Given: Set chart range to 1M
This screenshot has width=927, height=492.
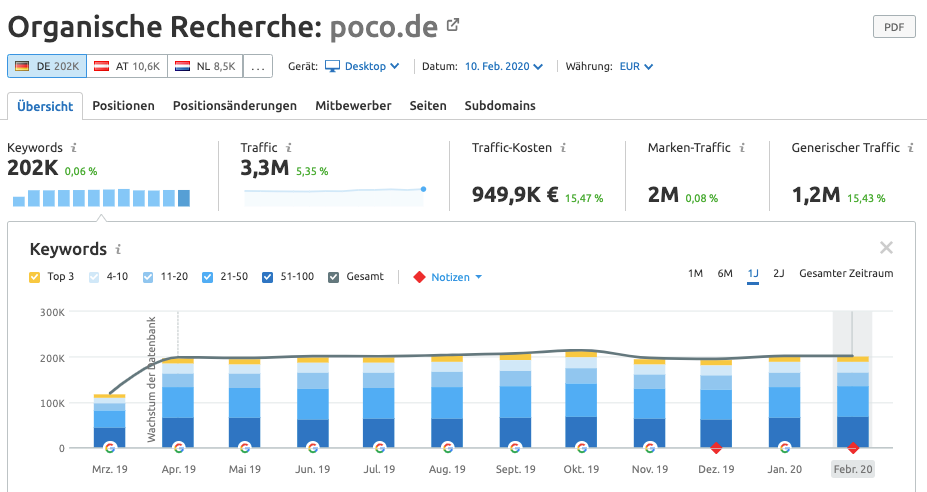Looking at the screenshot, I should (695, 273).
